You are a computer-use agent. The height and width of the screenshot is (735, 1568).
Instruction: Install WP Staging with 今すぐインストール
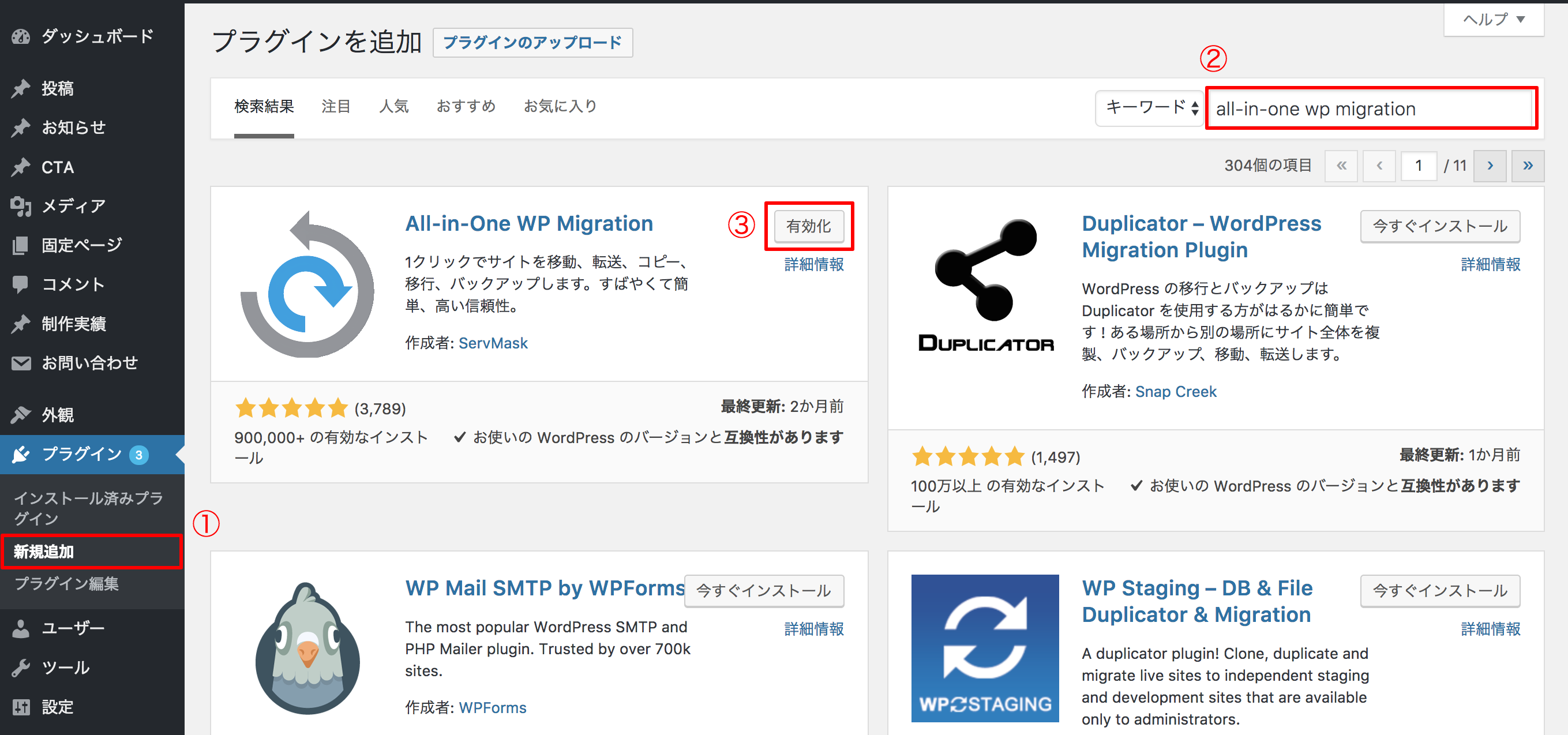[x=1440, y=591]
